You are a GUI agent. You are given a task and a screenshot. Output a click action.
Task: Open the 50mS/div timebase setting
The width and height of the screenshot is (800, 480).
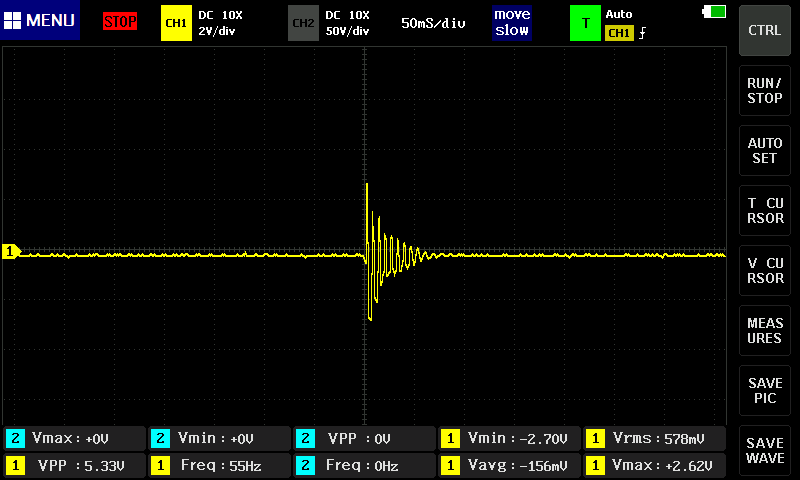click(x=433, y=22)
